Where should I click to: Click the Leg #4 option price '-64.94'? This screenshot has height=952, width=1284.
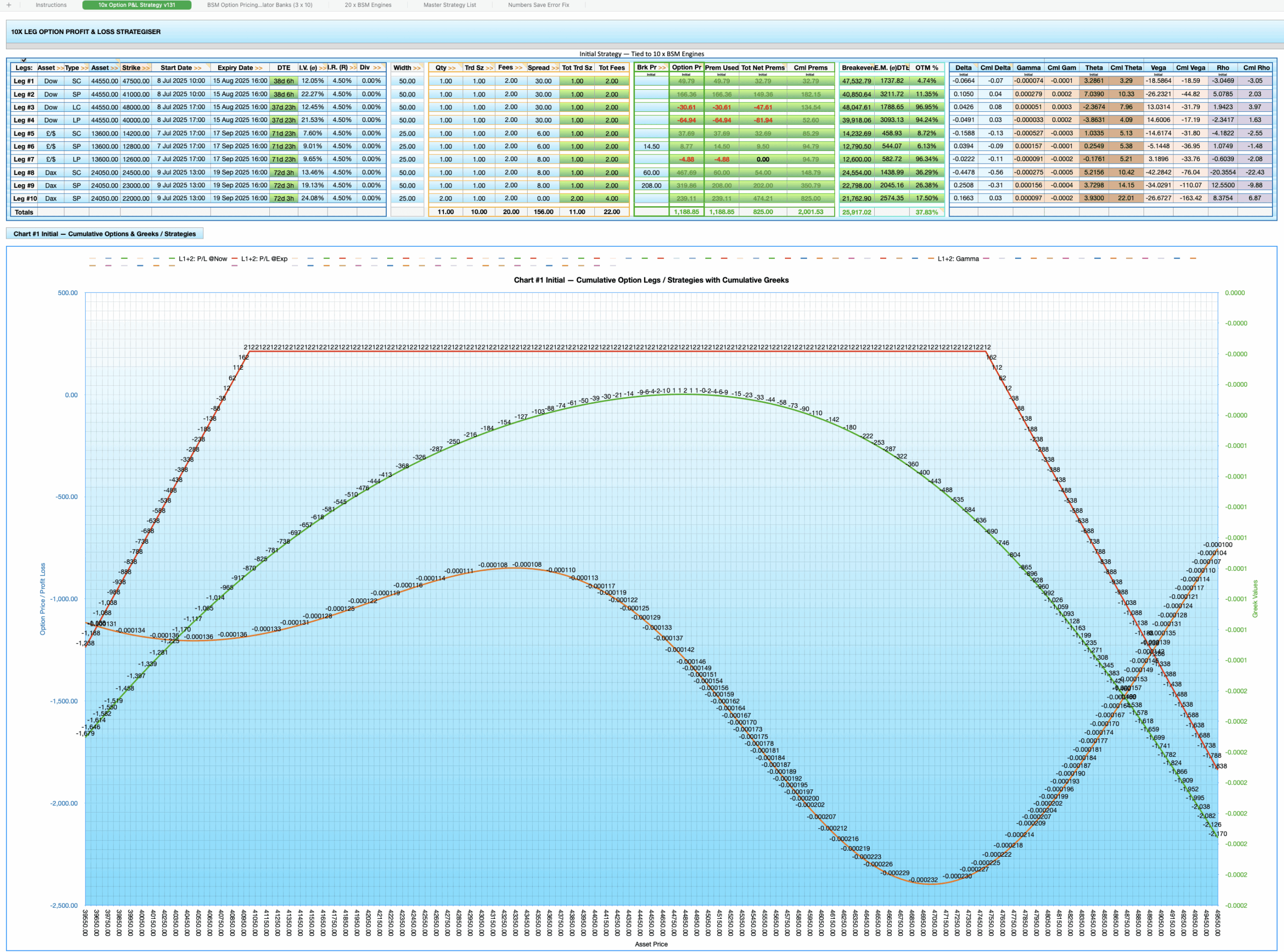[x=686, y=120]
